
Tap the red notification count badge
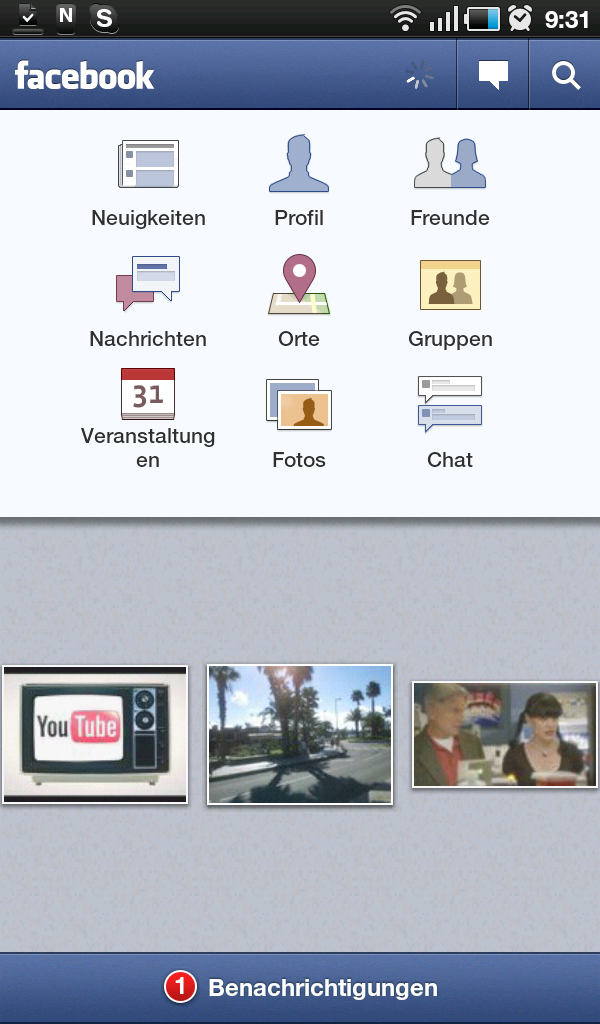pyautogui.click(x=180, y=987)
